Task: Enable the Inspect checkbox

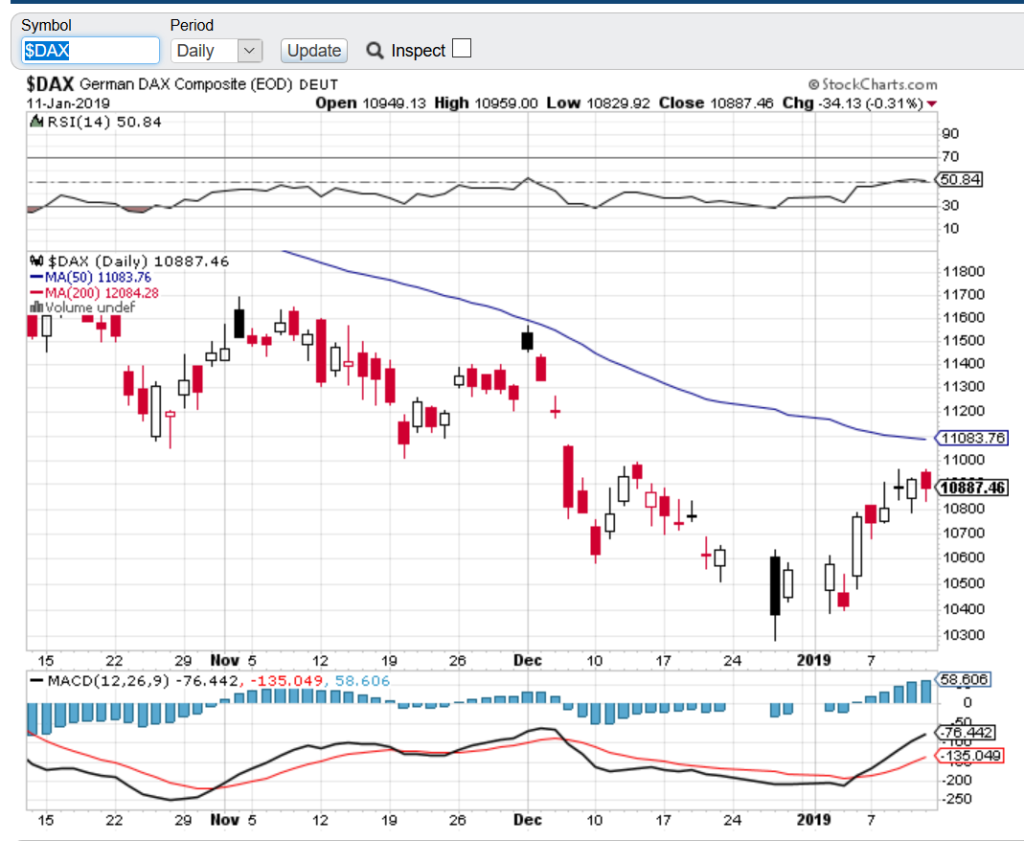Action: (x=461, y=49)
